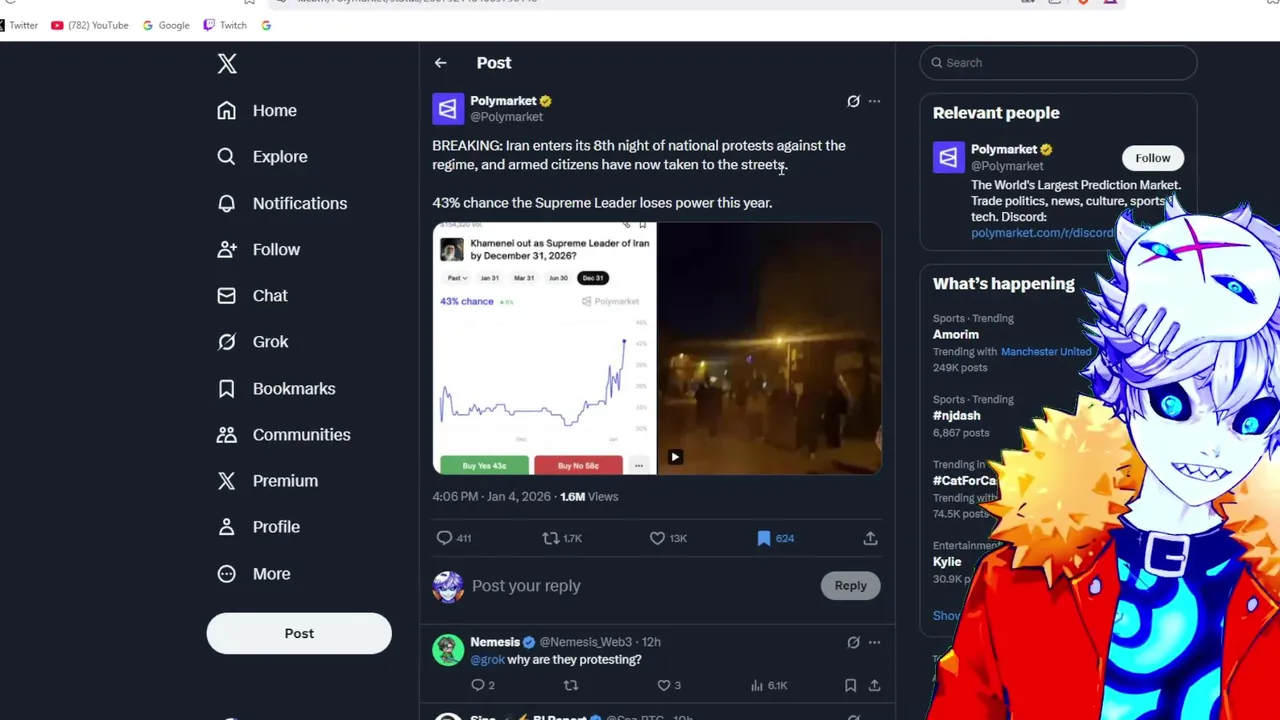Repost the post with 1.7K reposts
Screen dimensions: 1280x720
[561, 538]
